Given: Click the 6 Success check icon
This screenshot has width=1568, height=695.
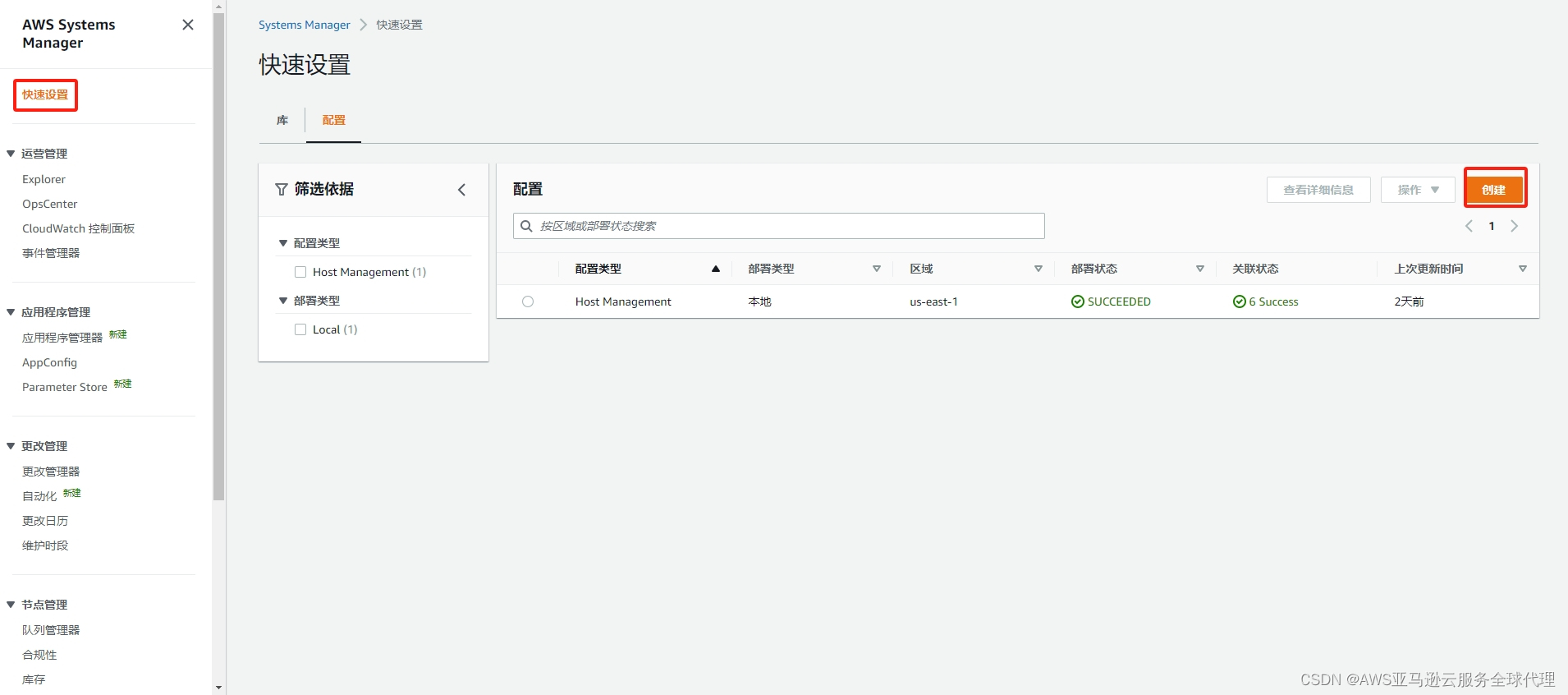Looking at the screenshot, I should click(1240, 301).
